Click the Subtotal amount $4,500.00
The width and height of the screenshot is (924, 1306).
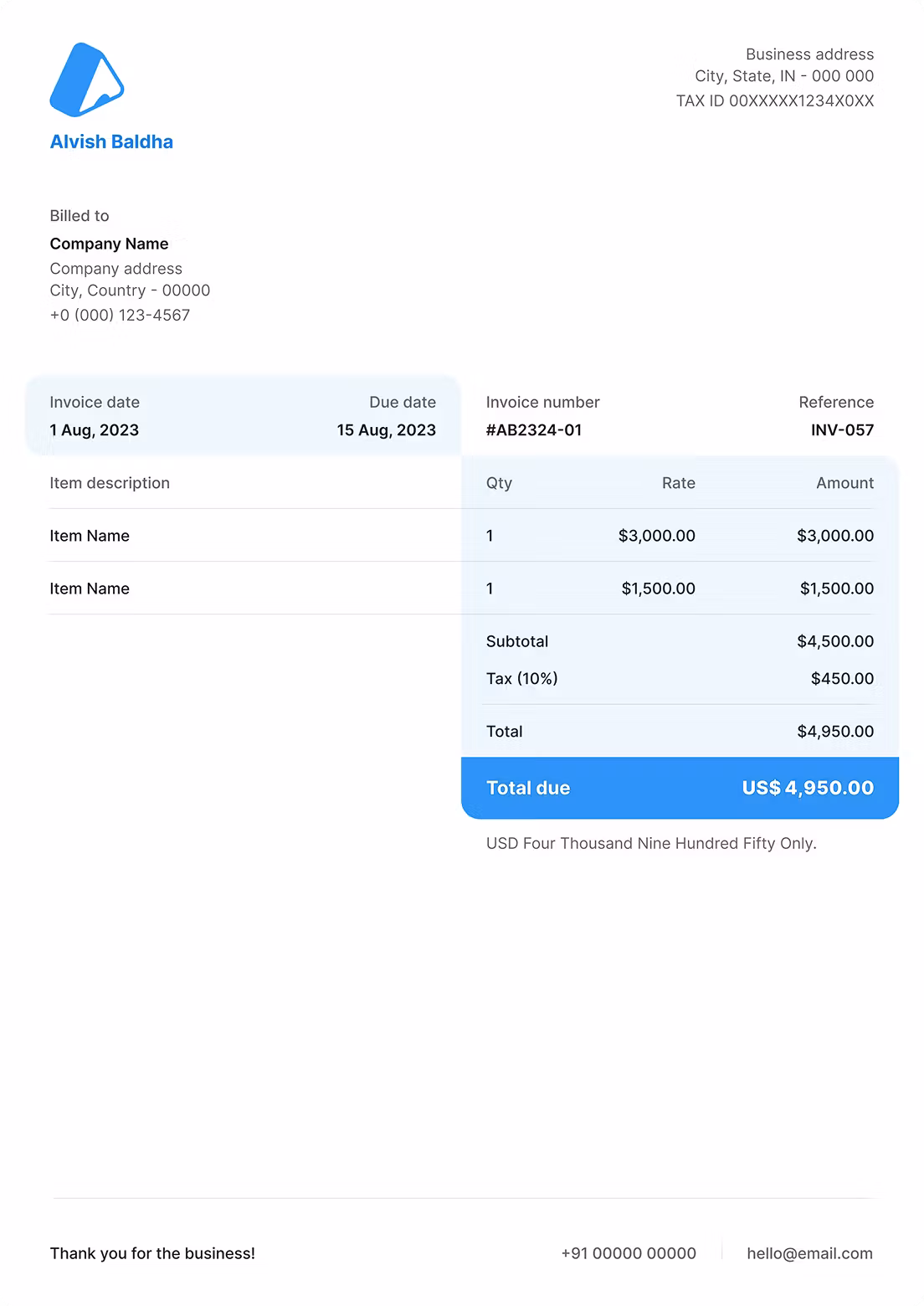click(x=835, y=641)
